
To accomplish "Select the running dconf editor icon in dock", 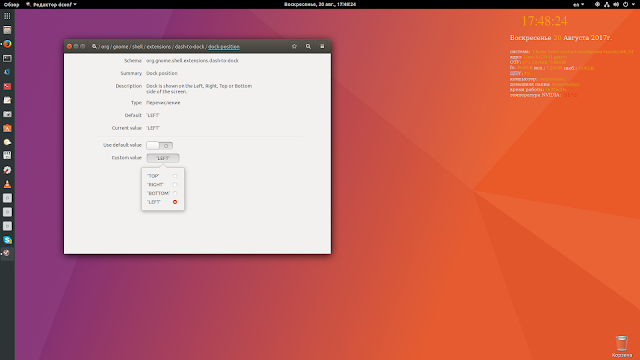I will tap(7, 253).
